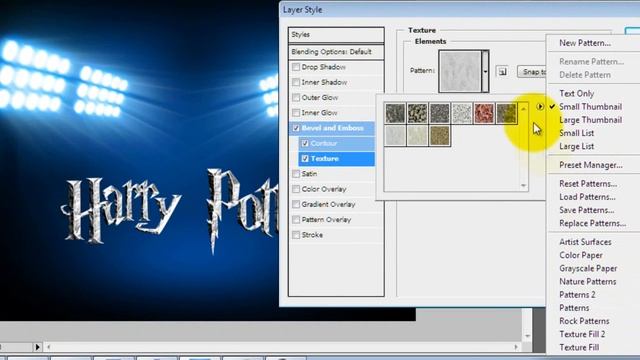Choose Large List view option
This screenshot has height=360, width=640.
tap(576, 146)
